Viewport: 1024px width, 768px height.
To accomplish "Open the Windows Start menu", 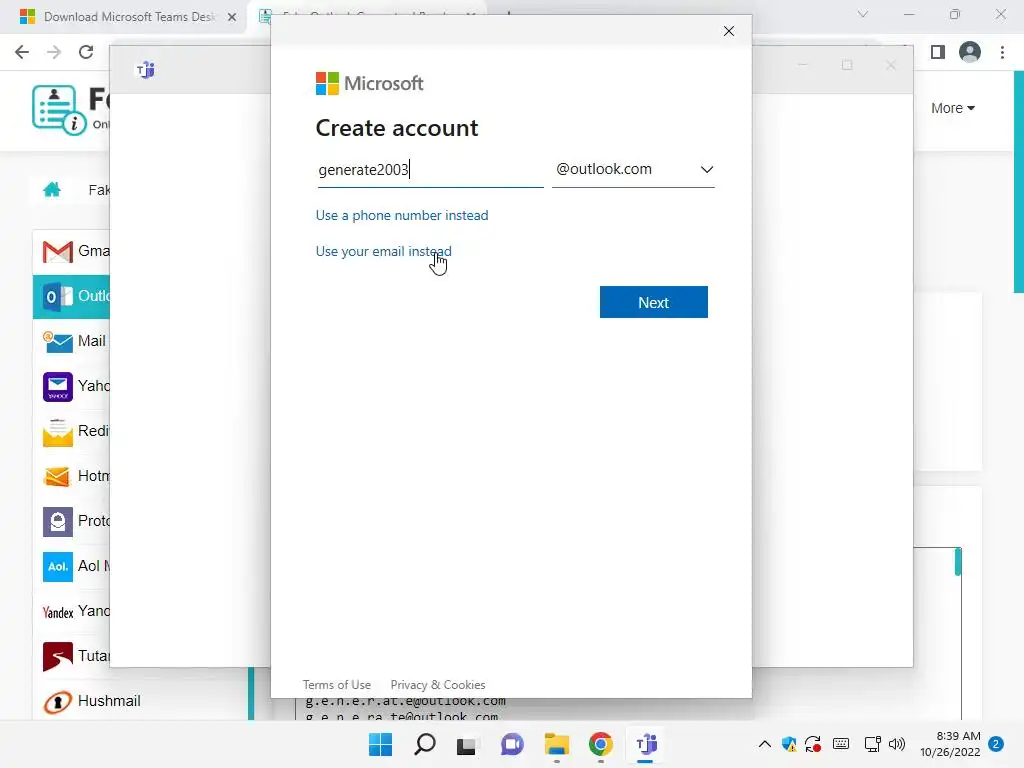I will coord(380,744).
